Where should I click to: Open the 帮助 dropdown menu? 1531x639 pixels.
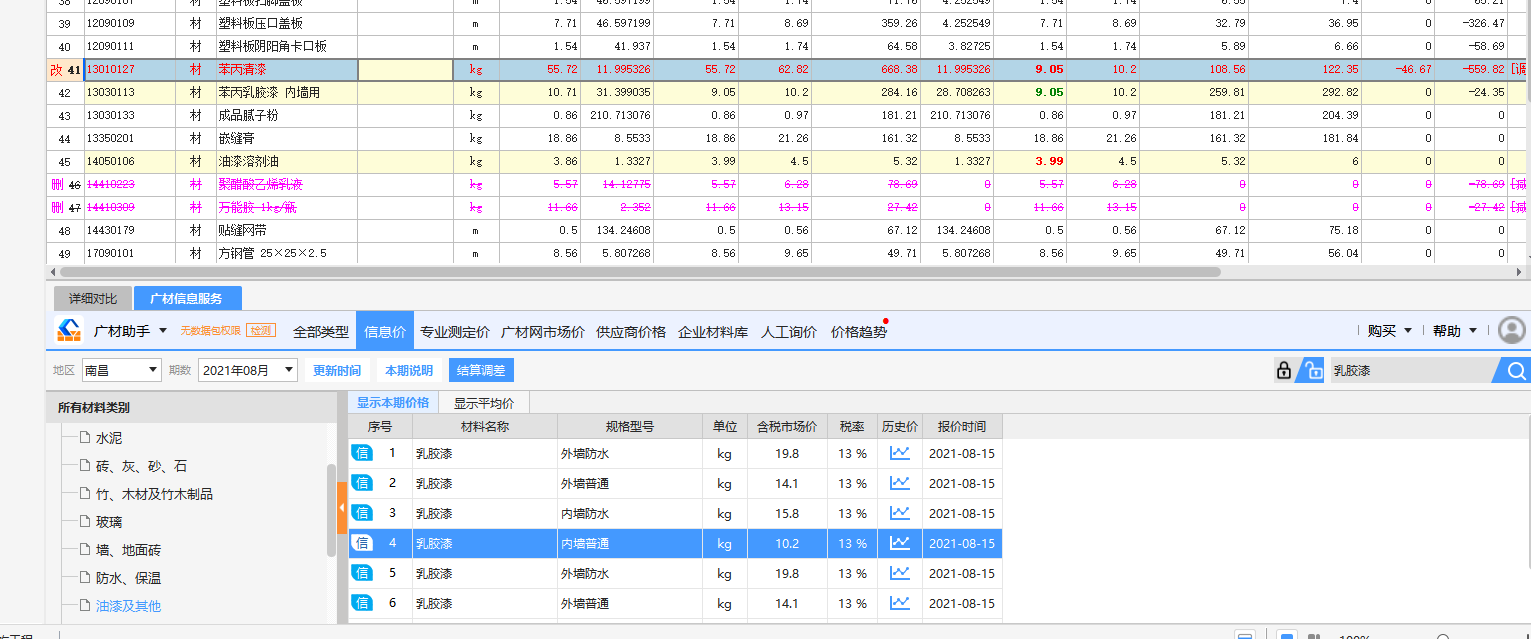(1455, 331)
